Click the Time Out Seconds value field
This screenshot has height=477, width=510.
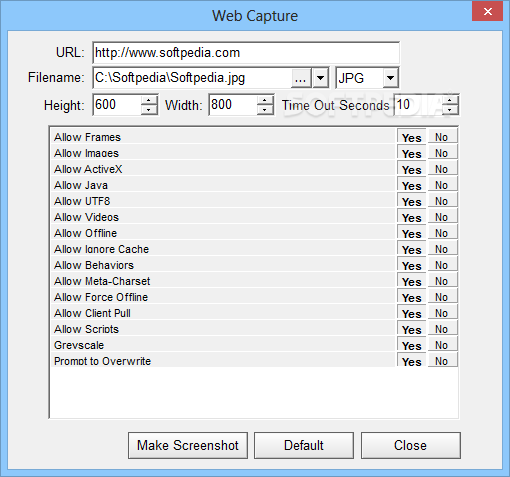click(418, 105)
